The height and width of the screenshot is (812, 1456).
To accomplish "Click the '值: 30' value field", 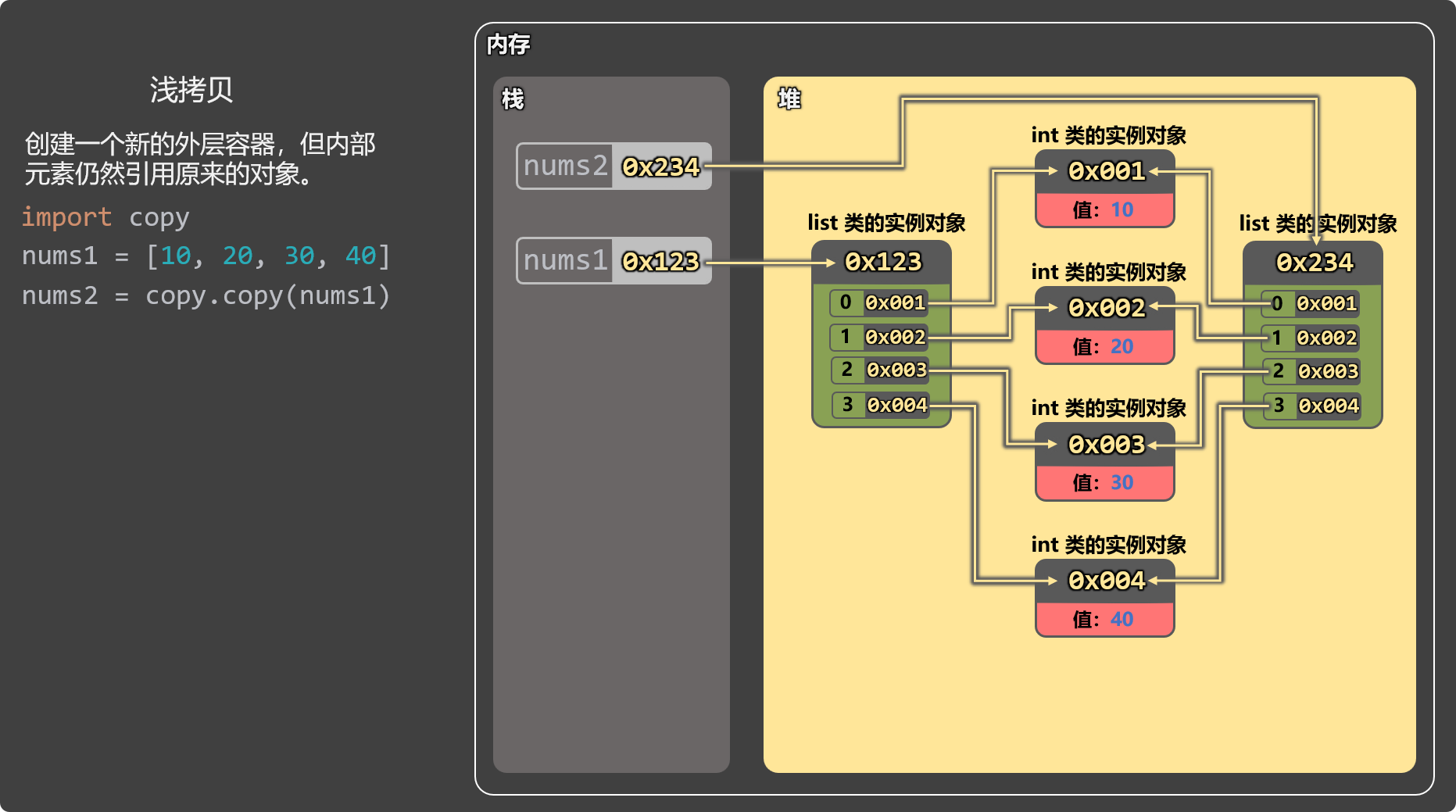I will point(1105,482).
